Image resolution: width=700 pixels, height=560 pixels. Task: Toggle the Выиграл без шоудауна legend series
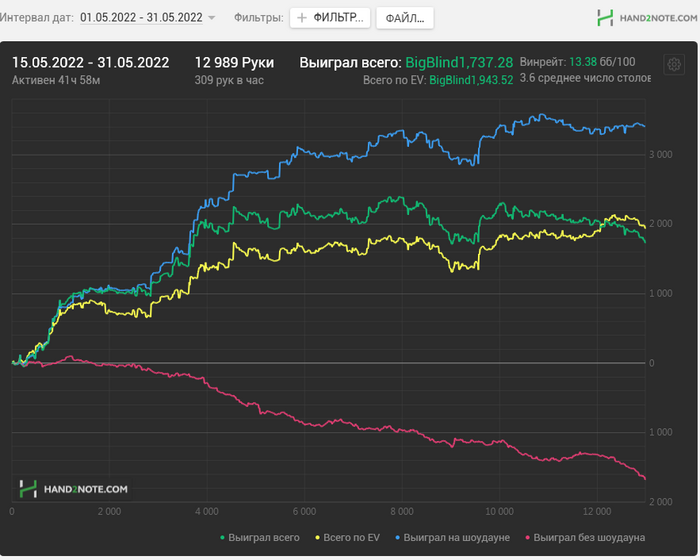coord(585,538)
